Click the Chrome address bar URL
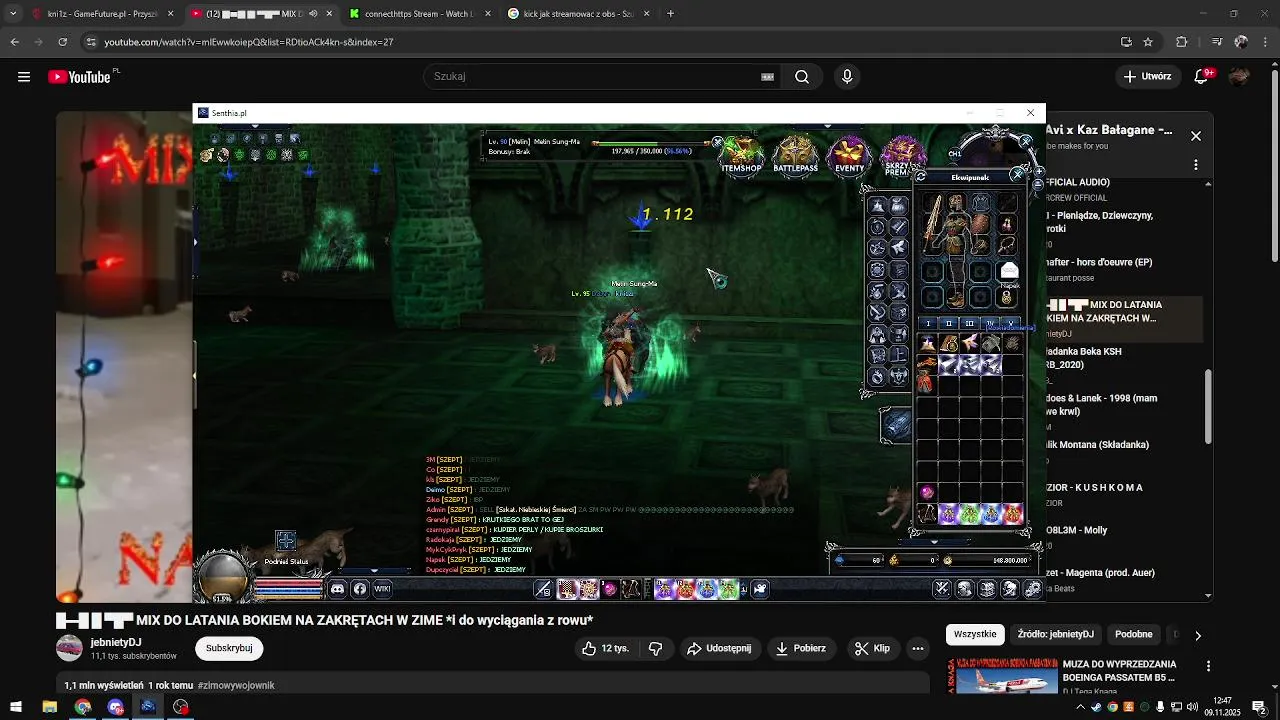The height and width of the screenshot is (720, 1280). [x=249, y=42]
